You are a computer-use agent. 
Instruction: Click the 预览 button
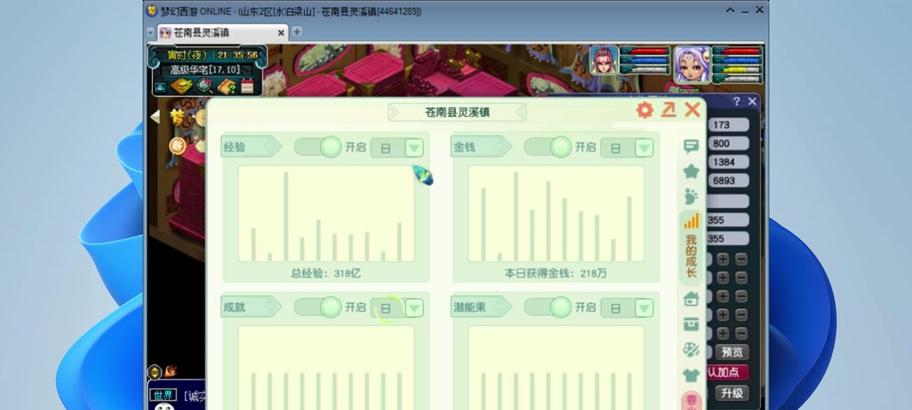tap(732, 352)
